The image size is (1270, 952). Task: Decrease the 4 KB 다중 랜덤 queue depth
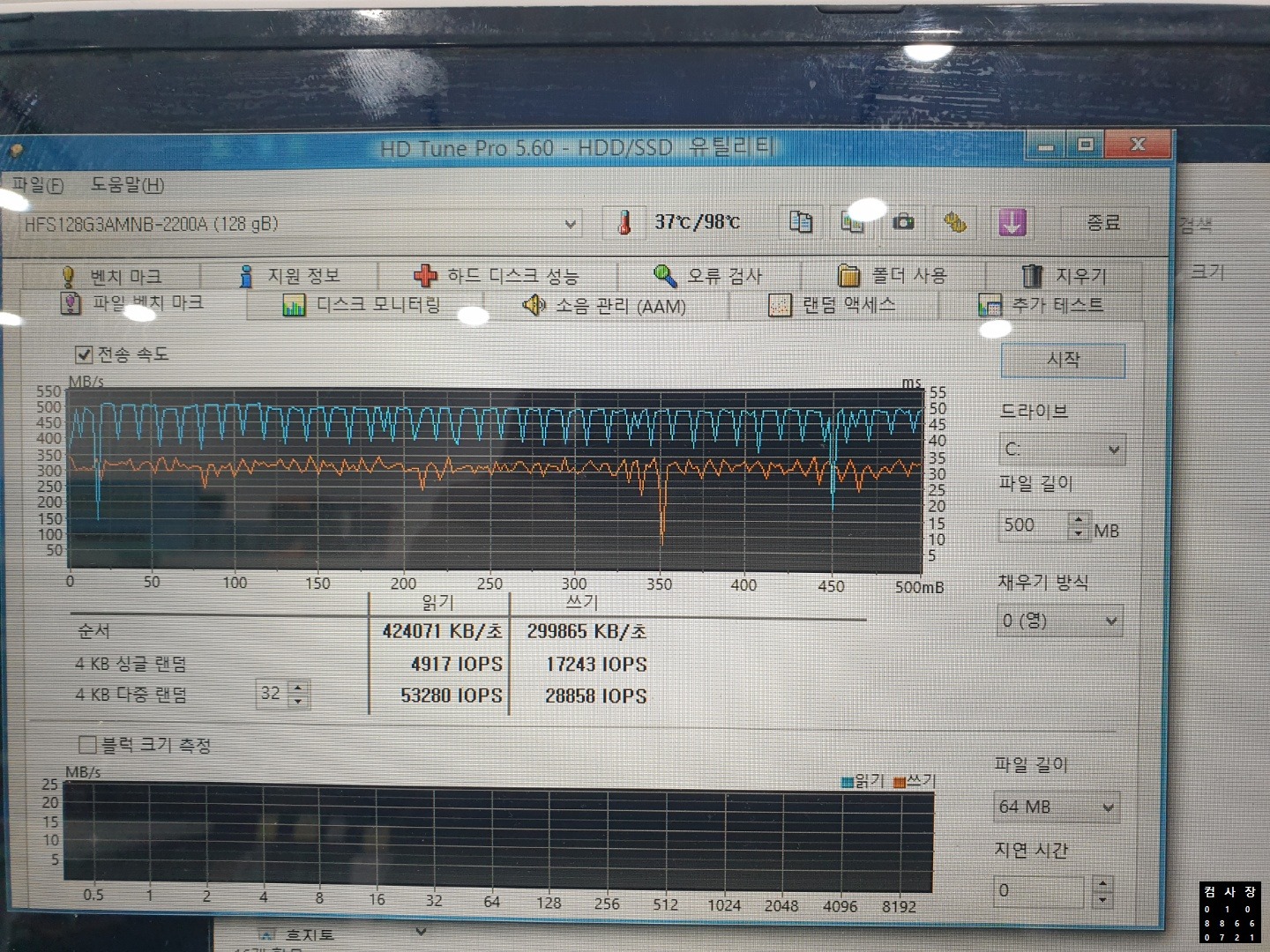point(299,701)
